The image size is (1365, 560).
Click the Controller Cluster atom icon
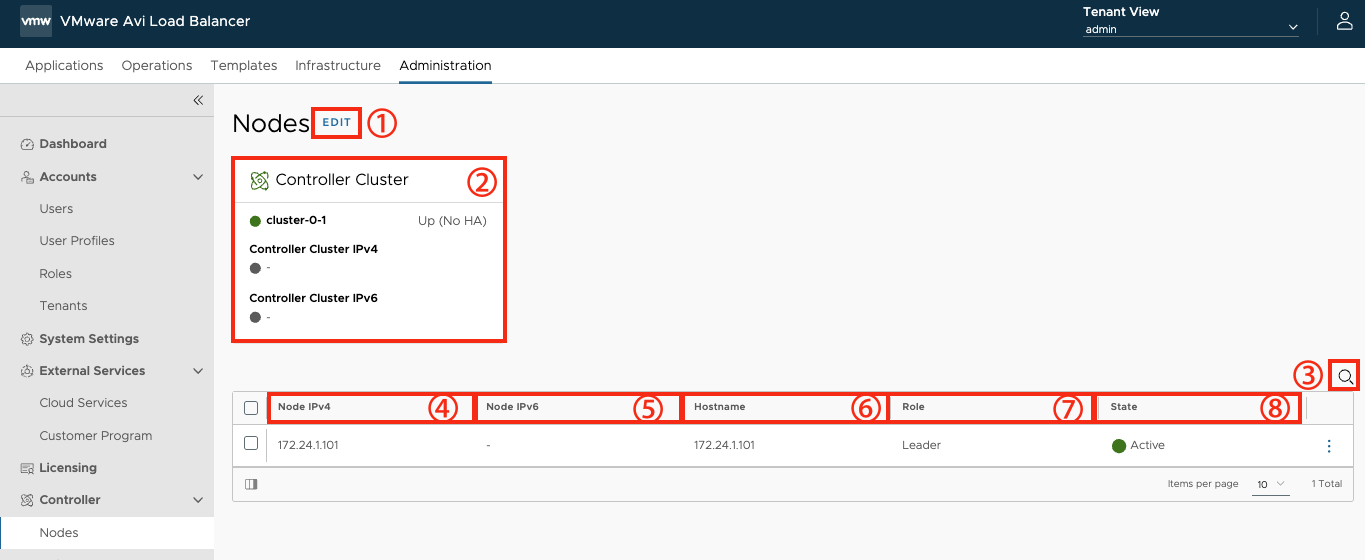259,180
